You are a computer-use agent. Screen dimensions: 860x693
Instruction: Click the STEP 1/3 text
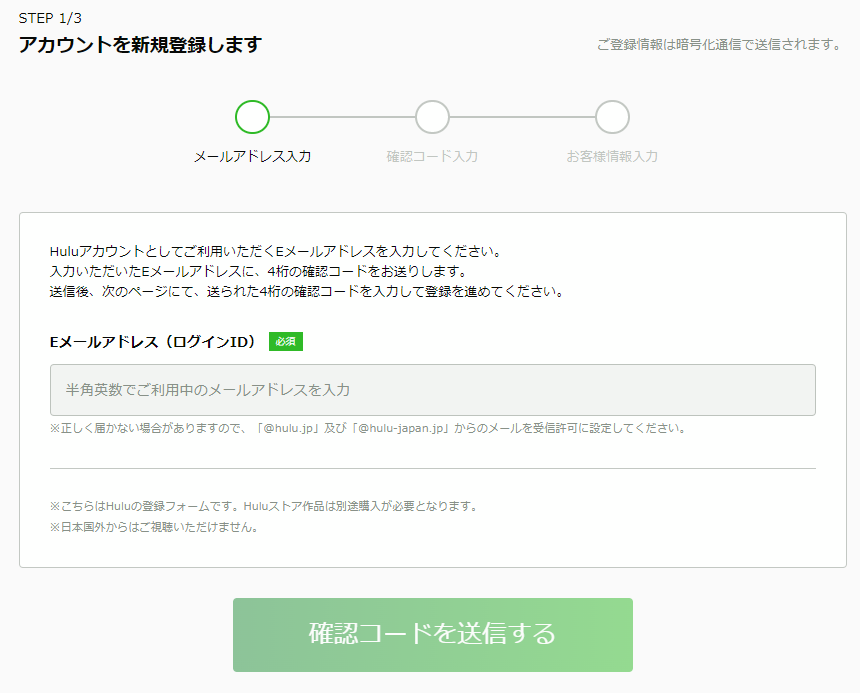(50, 18)
